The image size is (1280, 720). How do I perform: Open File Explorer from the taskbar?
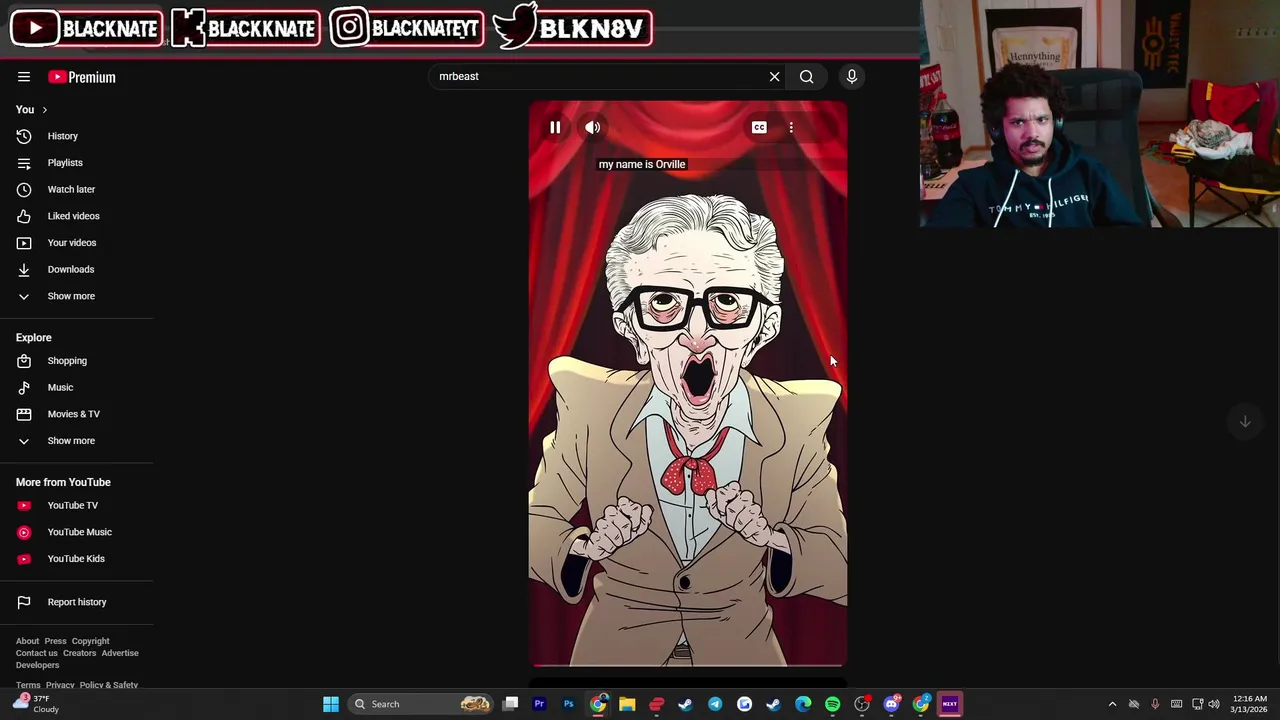627,704
